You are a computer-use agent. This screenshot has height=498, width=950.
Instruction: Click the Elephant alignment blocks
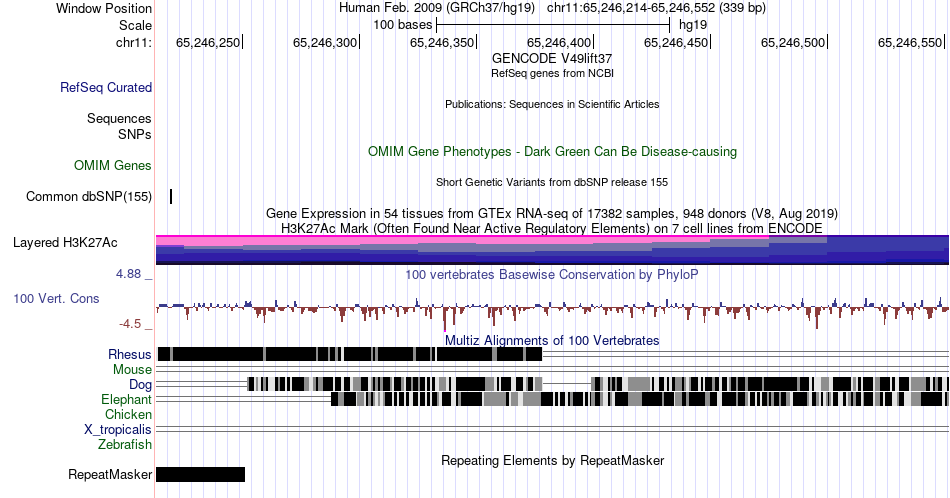640,399
